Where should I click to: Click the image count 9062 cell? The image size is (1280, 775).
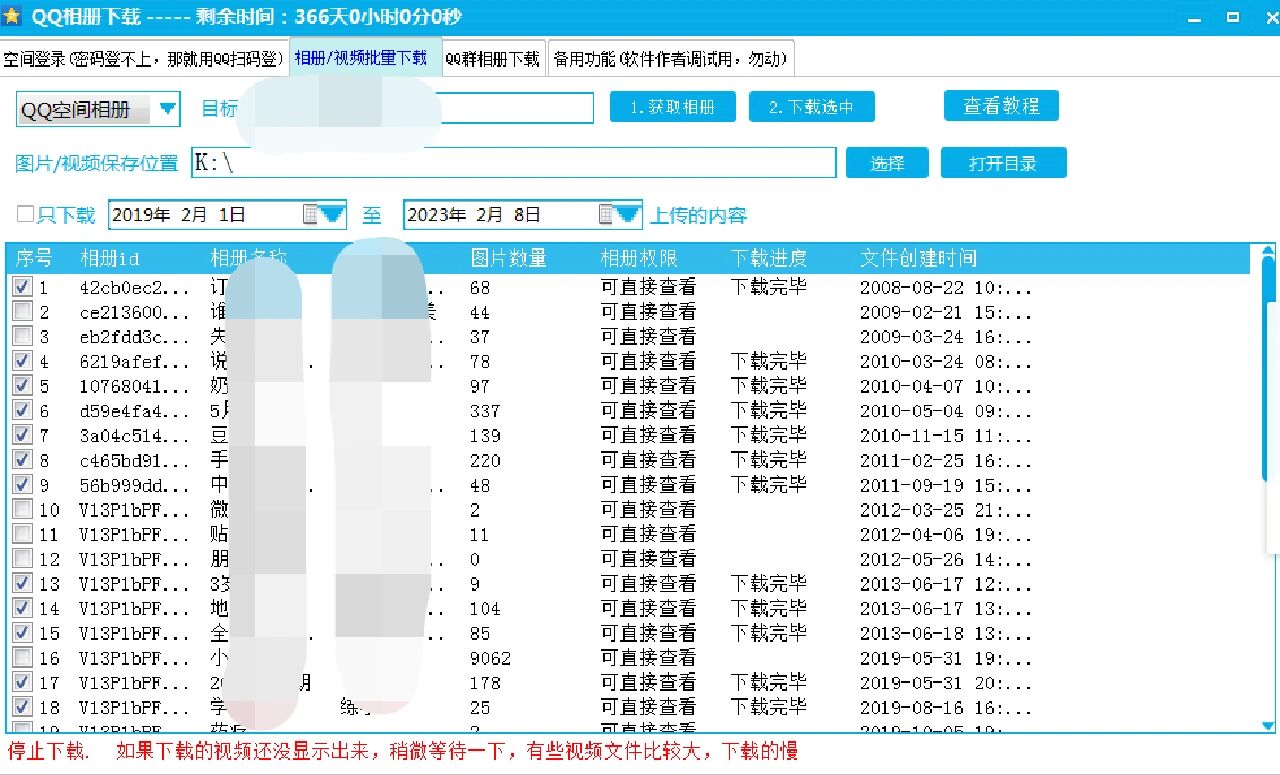[490, 658]
